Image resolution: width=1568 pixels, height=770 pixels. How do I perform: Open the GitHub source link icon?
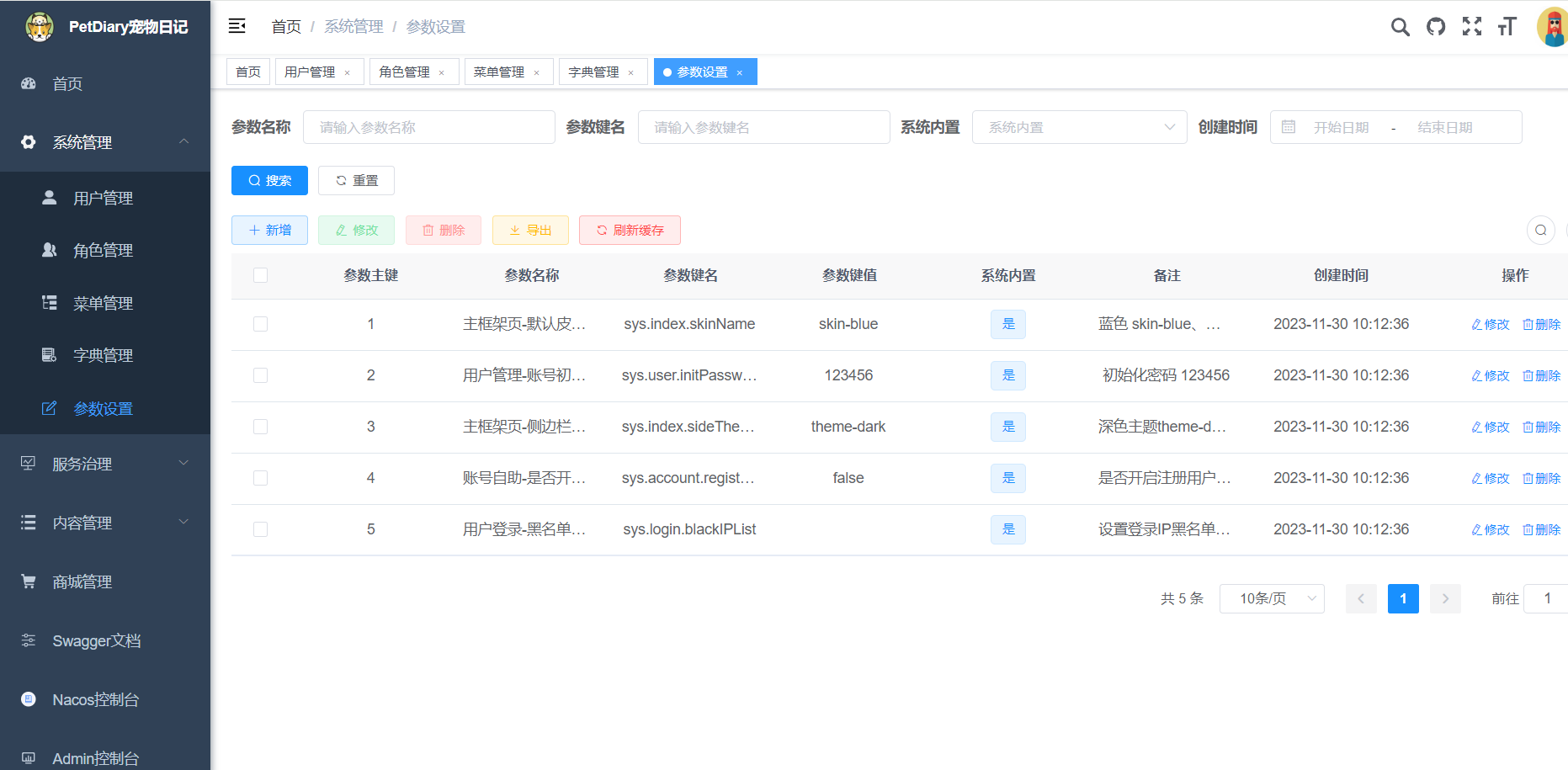tap(1436, 27)
